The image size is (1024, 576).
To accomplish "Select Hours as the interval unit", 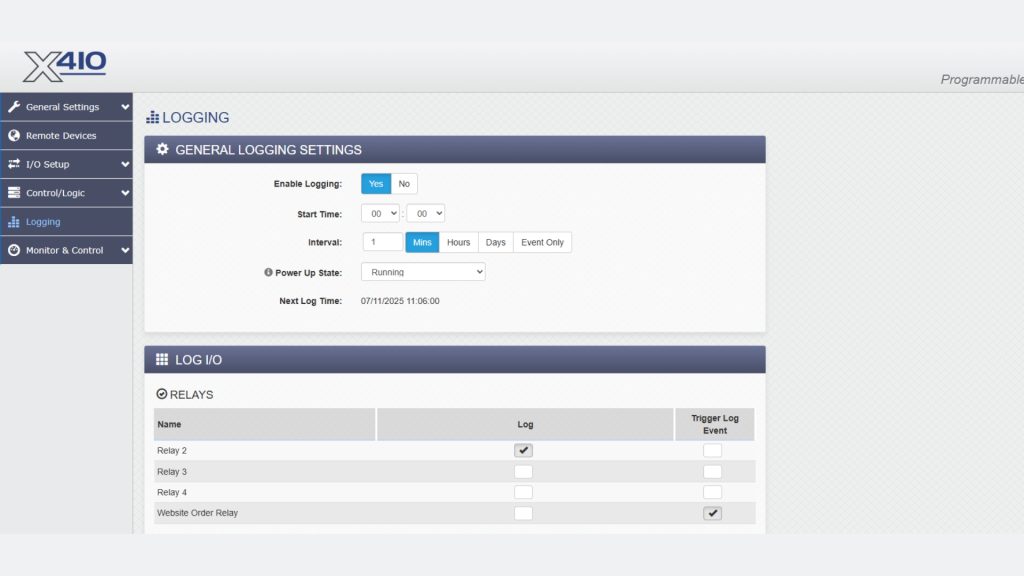I will tap(458, 242).
